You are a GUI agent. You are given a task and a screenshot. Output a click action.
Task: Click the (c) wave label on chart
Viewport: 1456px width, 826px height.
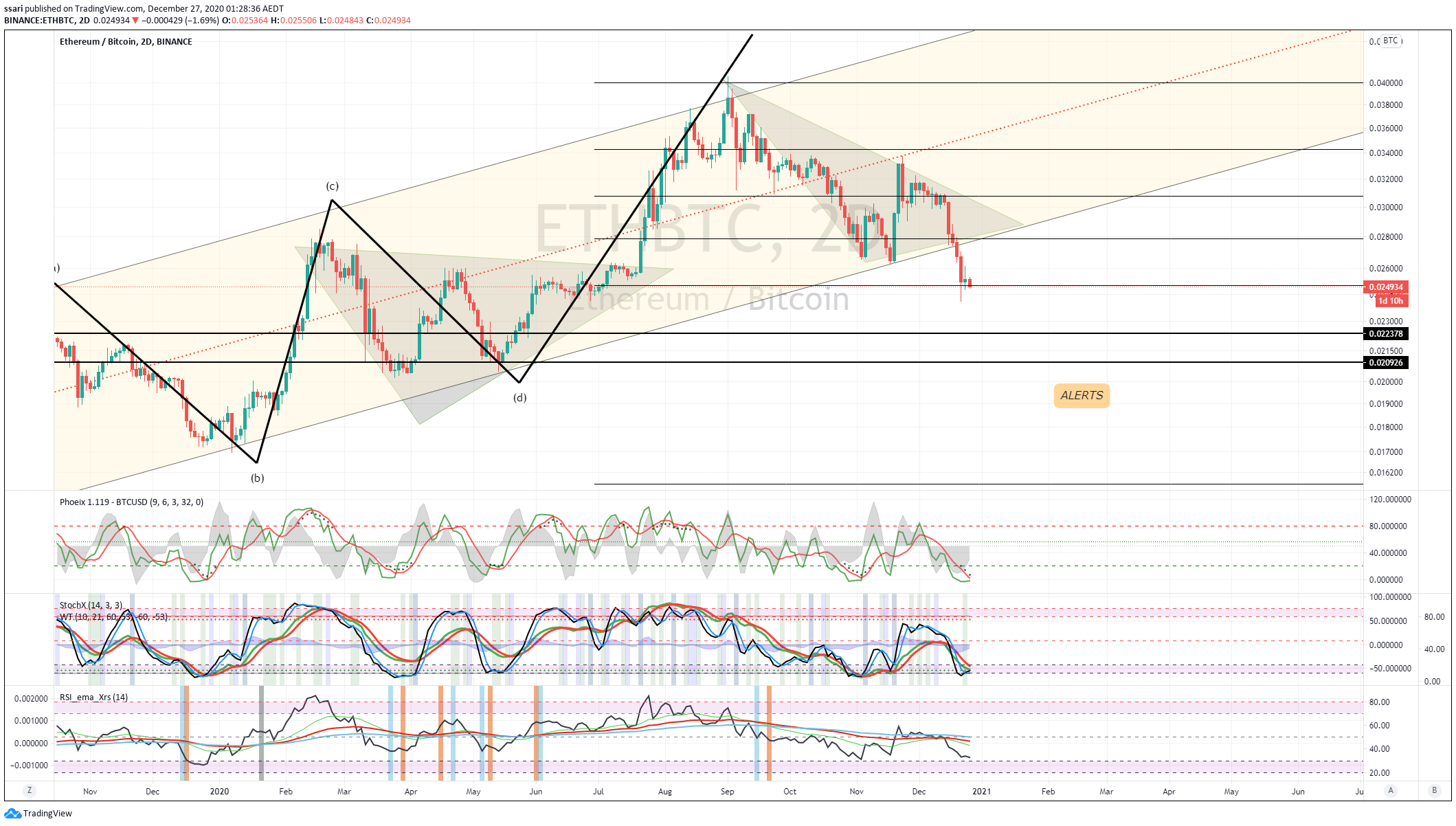click(x=332, y=186)
